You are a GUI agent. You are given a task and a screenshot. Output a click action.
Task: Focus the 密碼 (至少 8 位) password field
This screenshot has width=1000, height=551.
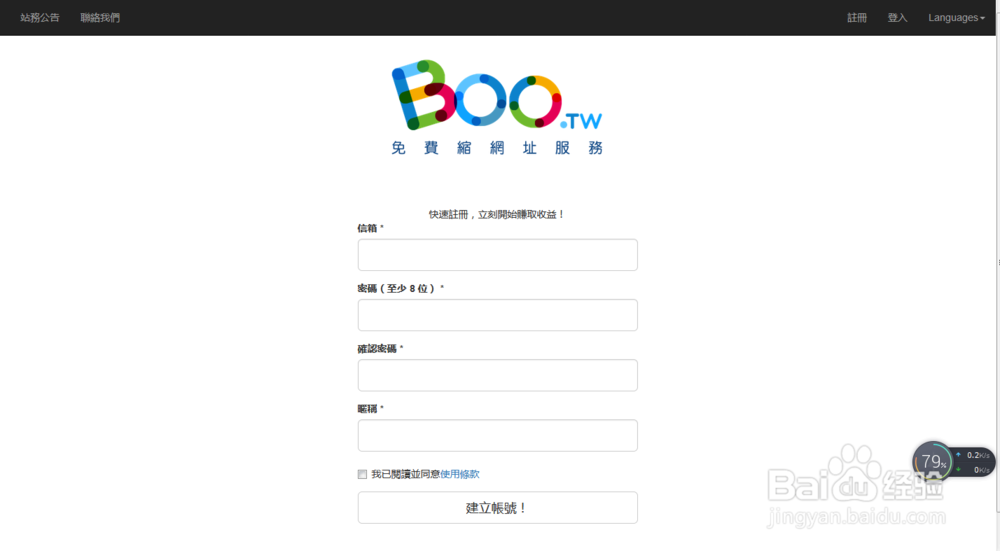(497, 315)
